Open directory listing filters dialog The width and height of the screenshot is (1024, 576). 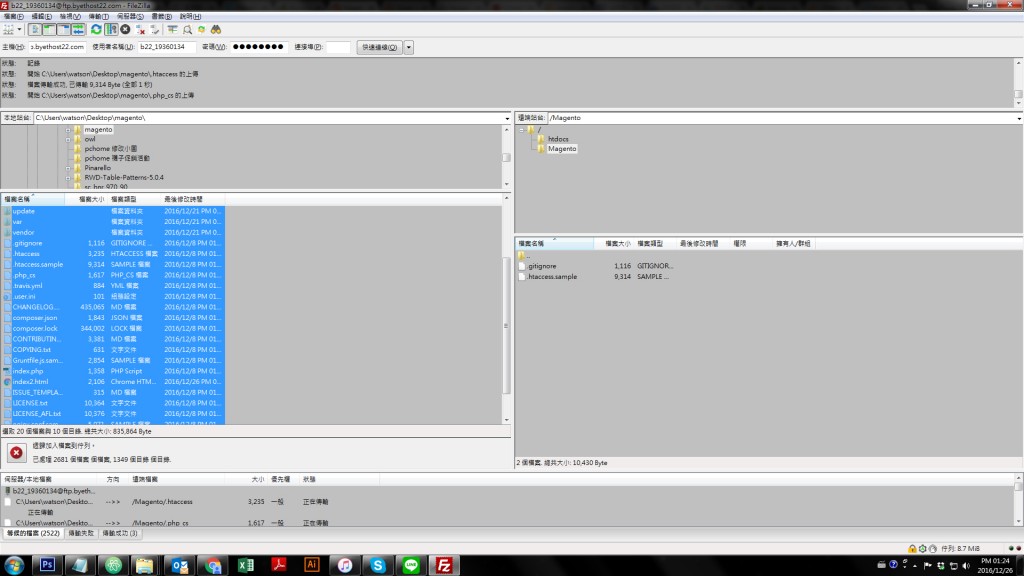[x=172, y=29]
